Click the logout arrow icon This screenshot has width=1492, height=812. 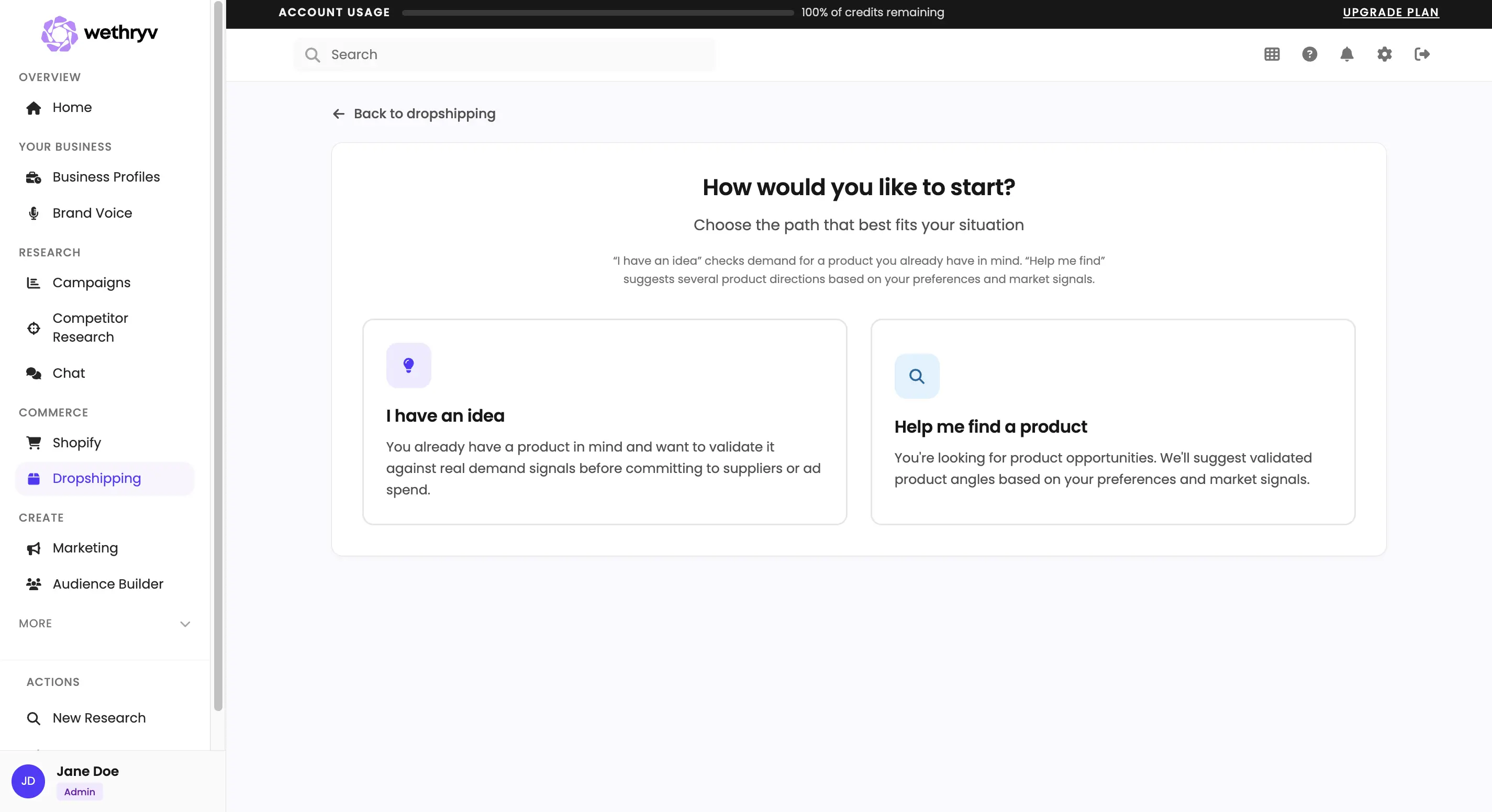(1422, 54)
